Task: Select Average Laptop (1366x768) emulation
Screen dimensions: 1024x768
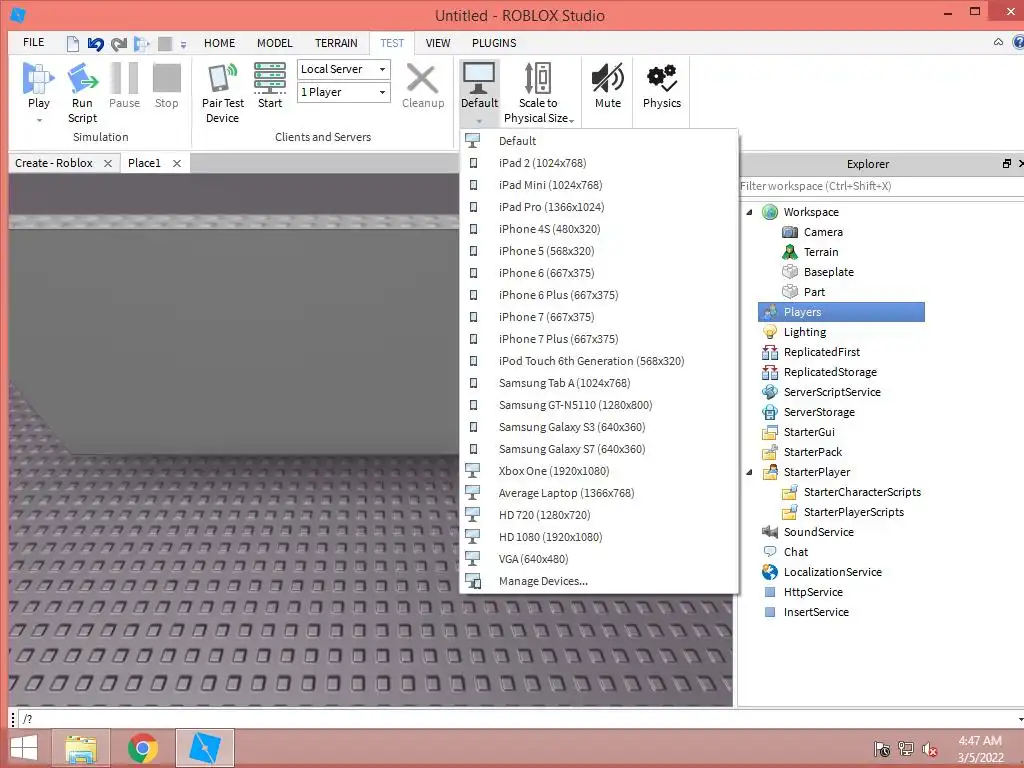Action: click(x=599, y=493)
